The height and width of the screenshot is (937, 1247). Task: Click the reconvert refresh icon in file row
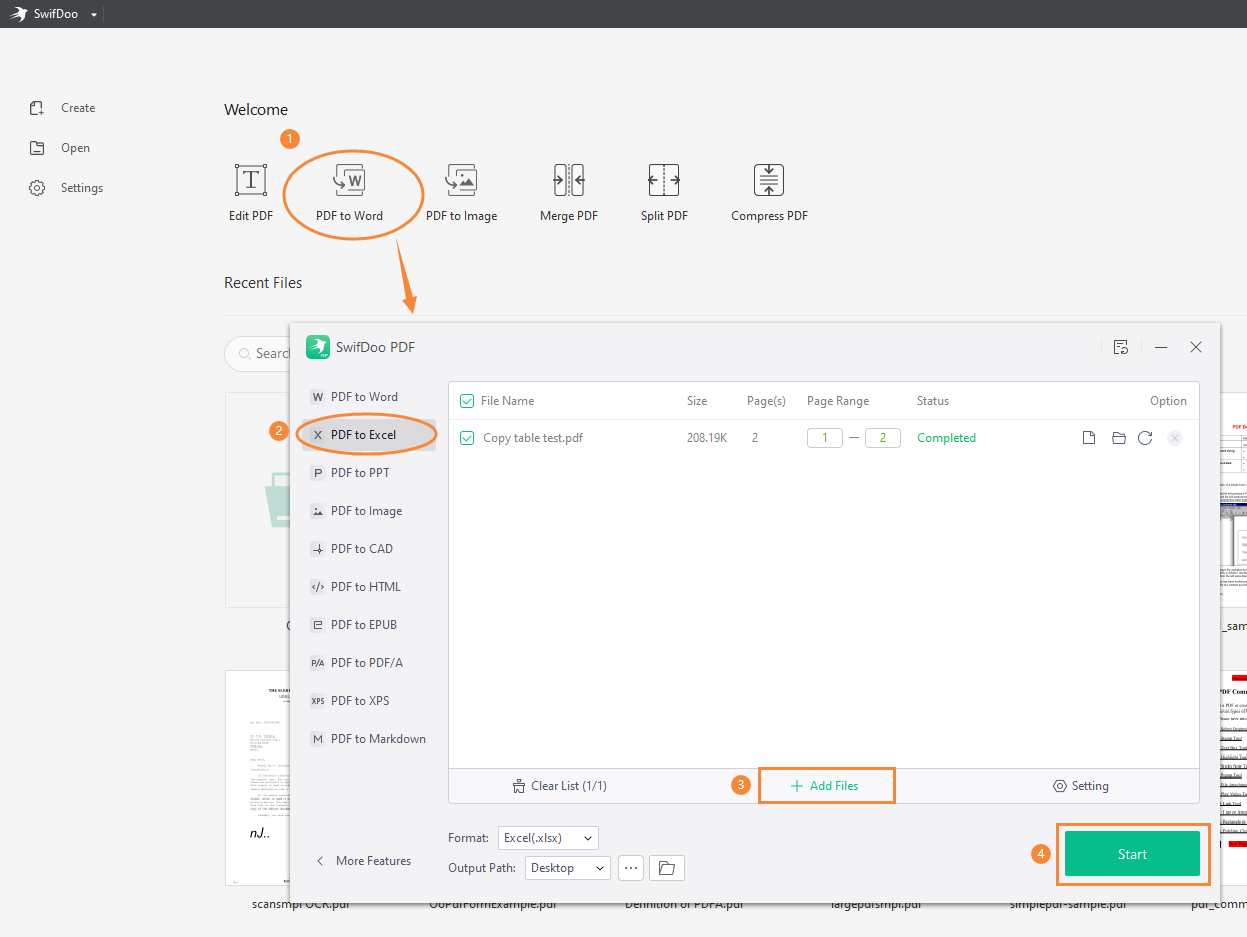pos(1145,438)
